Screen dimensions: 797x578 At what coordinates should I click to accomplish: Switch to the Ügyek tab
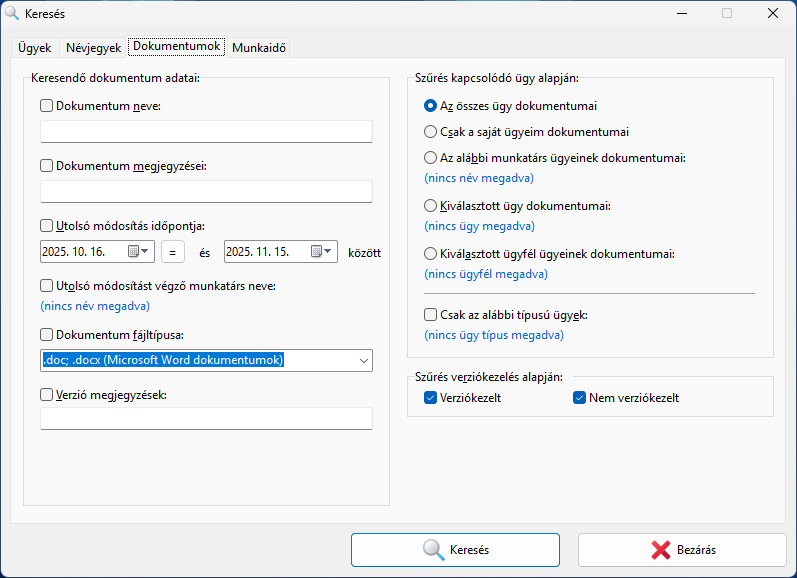click(x=34, y=48)
